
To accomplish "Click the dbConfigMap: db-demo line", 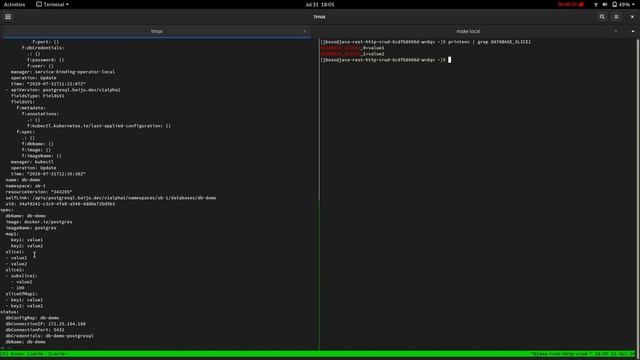I will click(32, 318).
